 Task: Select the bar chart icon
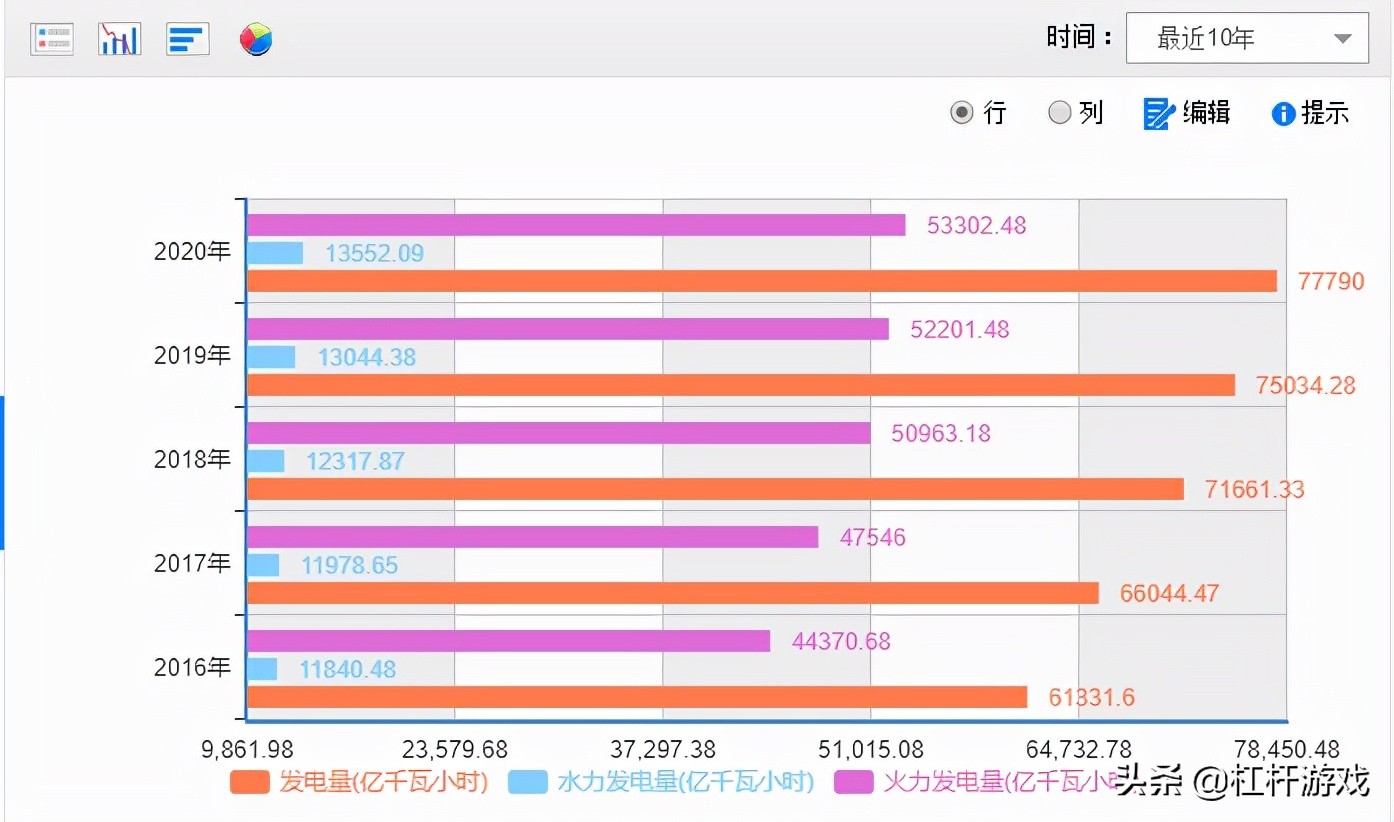(187, 38)
